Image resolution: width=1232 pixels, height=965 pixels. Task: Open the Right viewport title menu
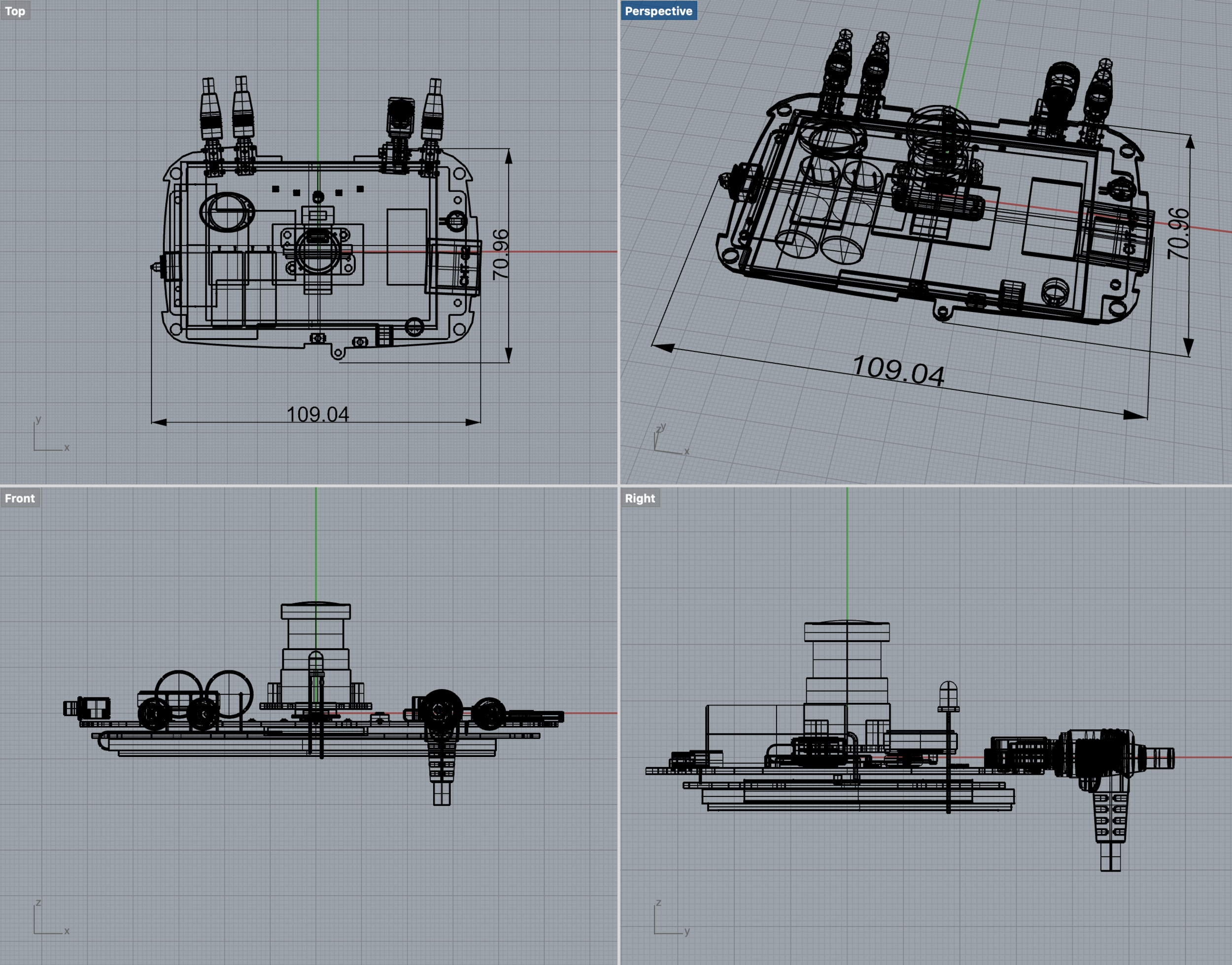[x=640, y=498]
